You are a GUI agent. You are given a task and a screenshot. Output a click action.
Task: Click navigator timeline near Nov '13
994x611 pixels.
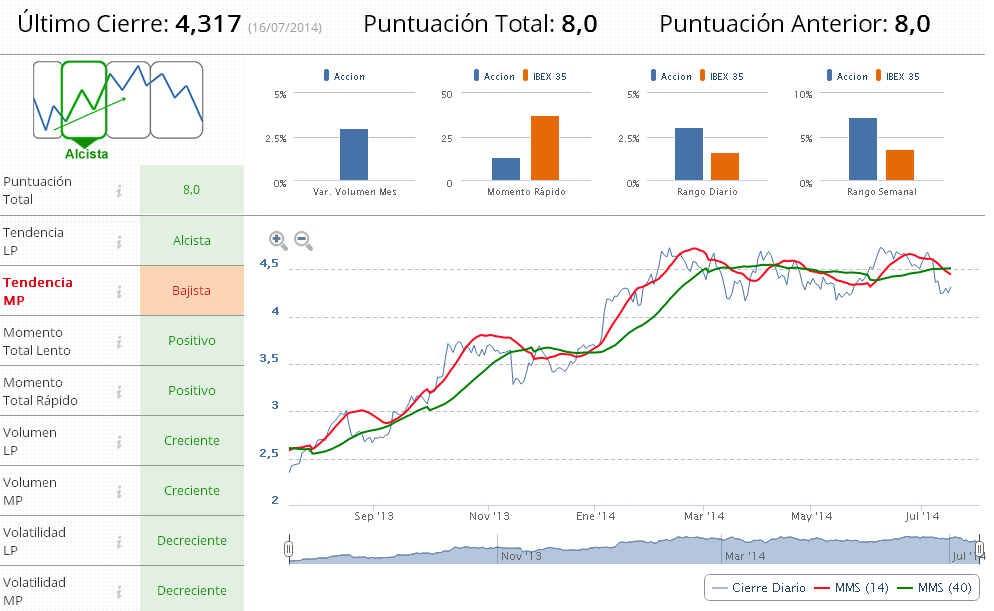tap(521, 556)
